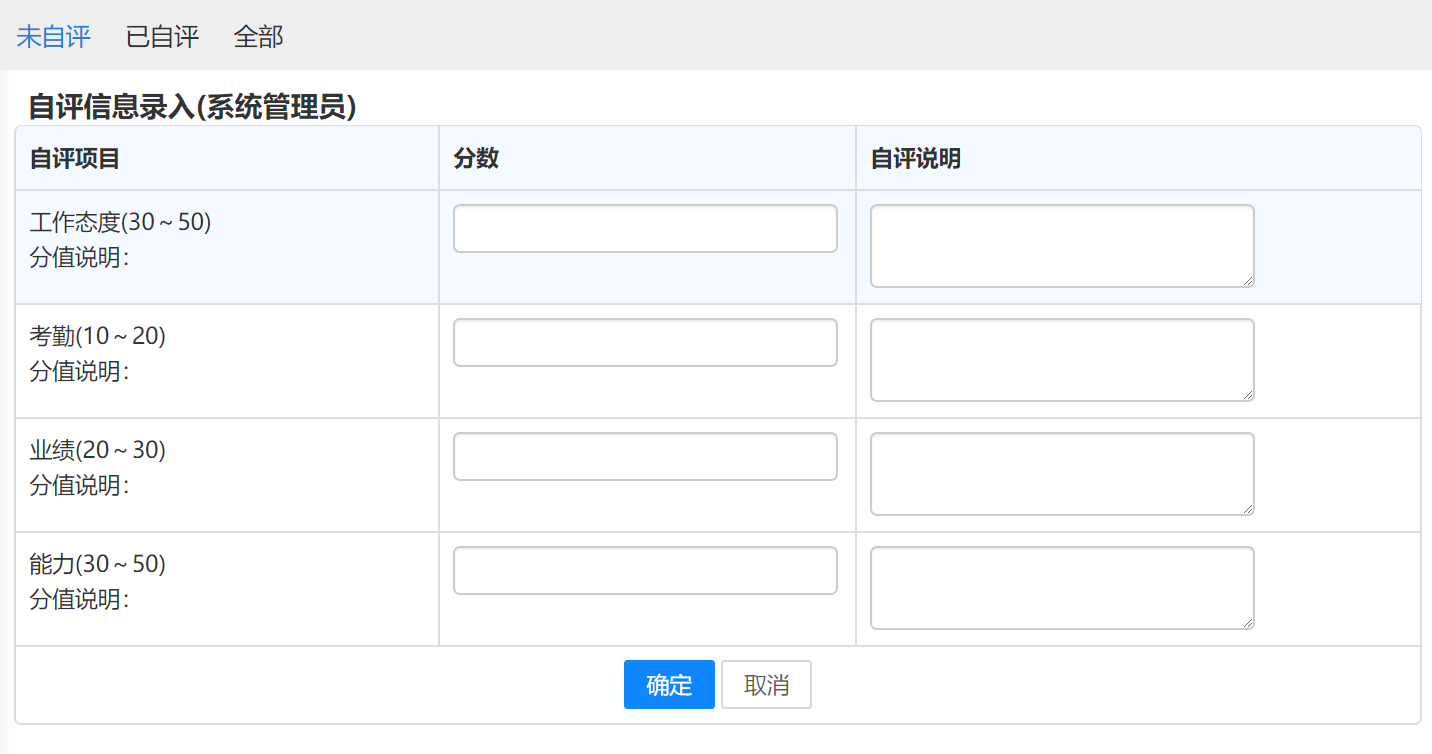Select the 全部 tab
The height and width of the screenshot is (754, 1432).
coord(258,37)
